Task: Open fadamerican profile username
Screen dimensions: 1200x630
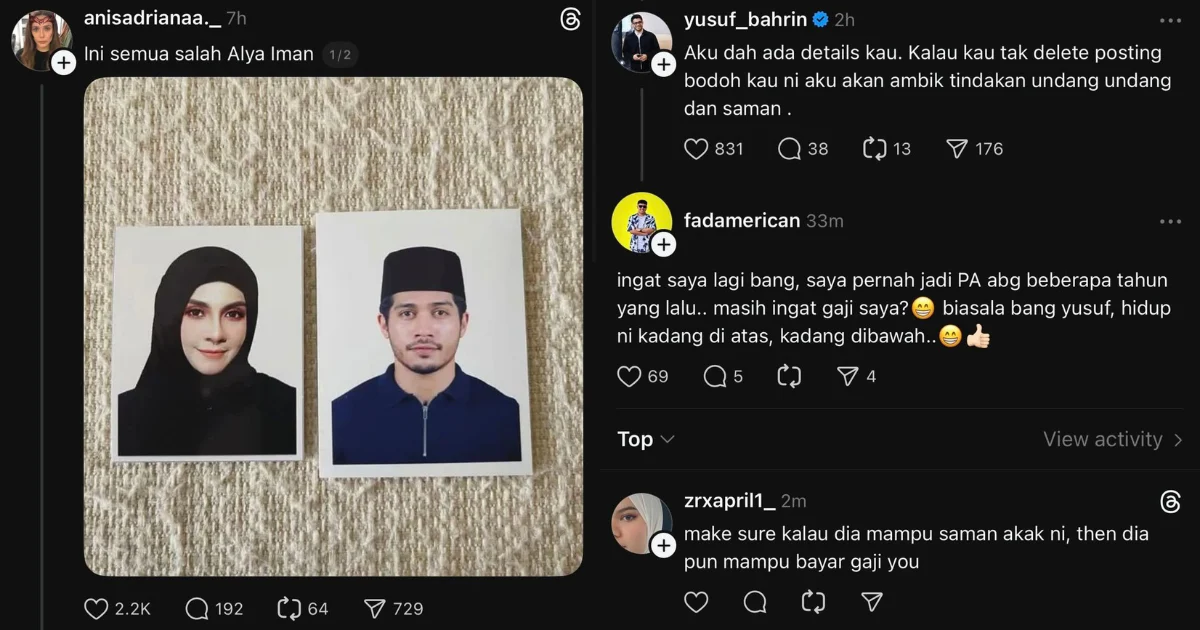Action: tap(742, 221)
